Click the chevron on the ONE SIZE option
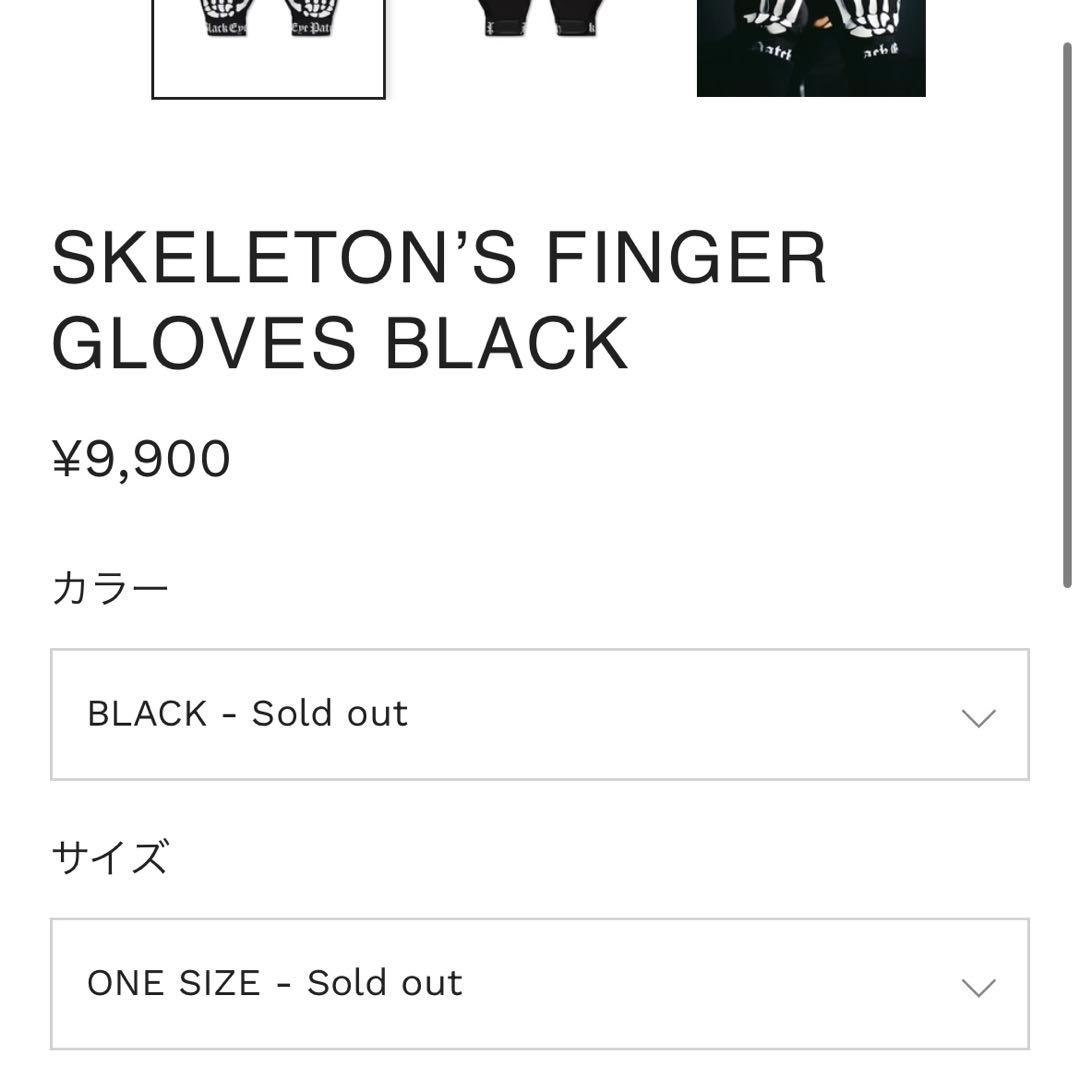Viewport: 1080px width, 1080px height. tap(977, 984)
